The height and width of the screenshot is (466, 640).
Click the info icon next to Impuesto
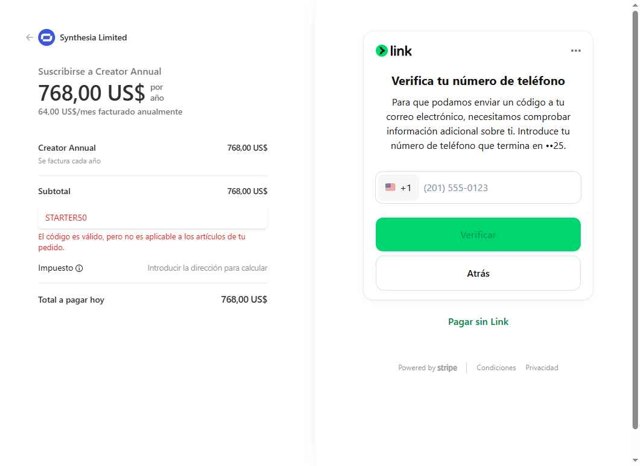[79, 268]
